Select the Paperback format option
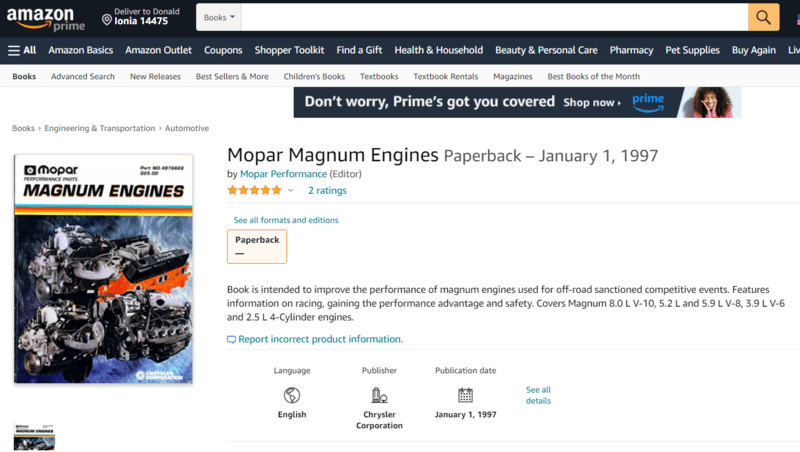Screen dimensions: 800x452 (x=257, y=246)
